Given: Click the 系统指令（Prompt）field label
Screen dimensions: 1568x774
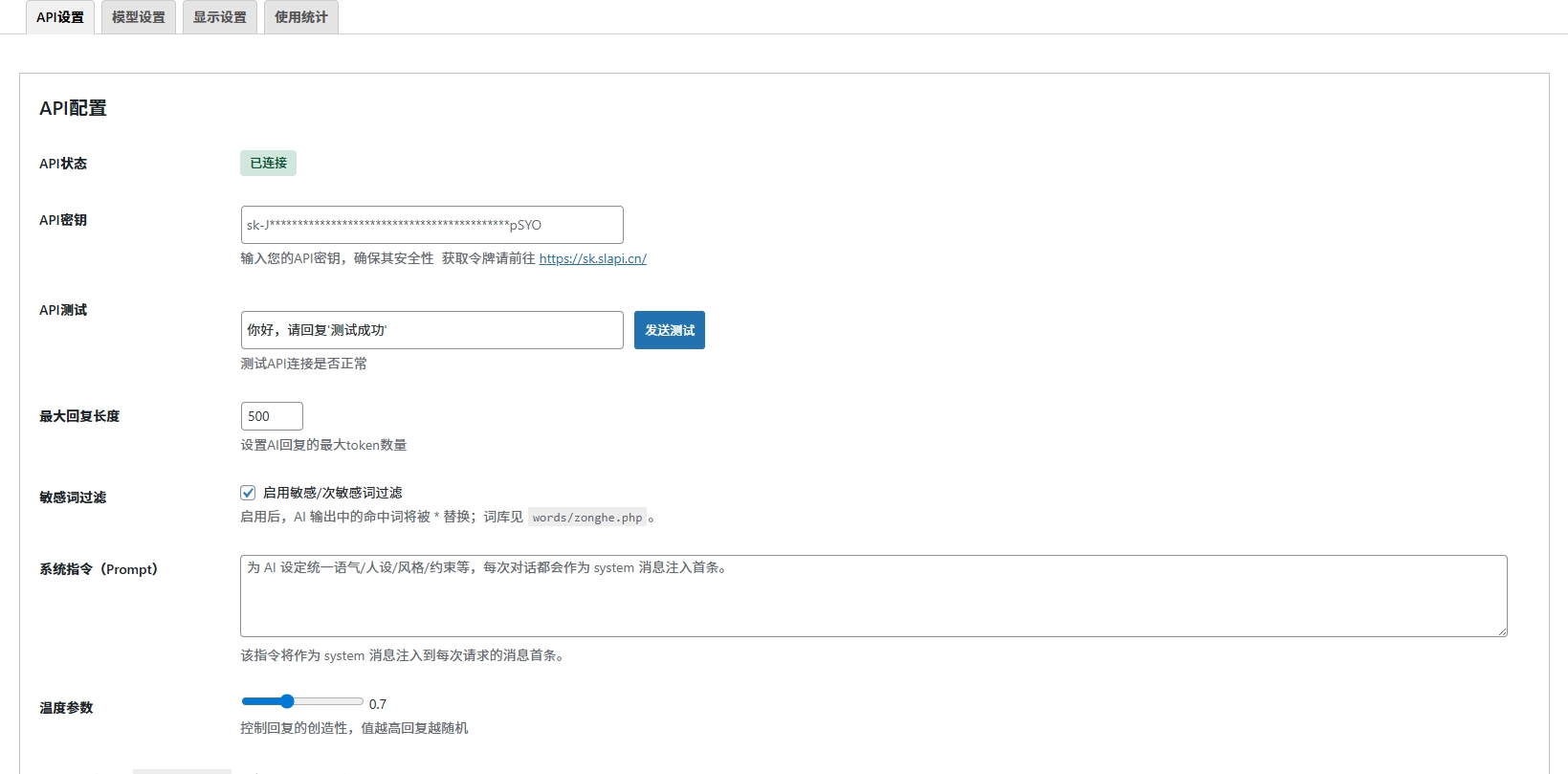Looking at the screenshot, I should click(98, 569).
